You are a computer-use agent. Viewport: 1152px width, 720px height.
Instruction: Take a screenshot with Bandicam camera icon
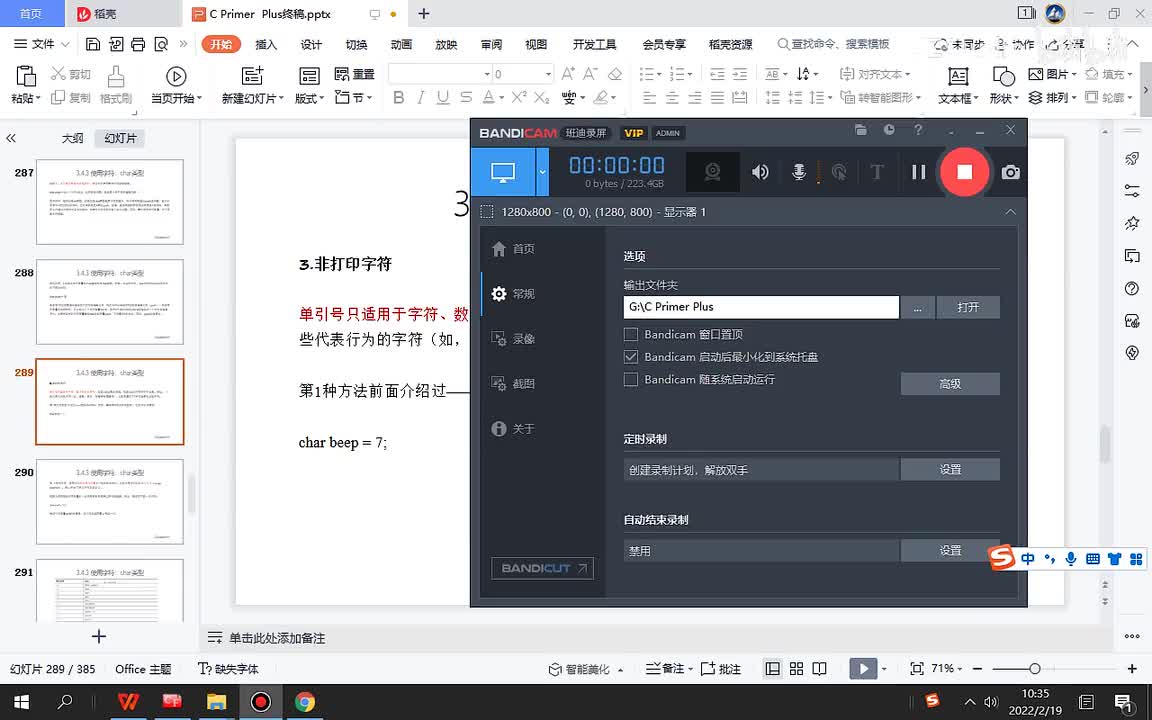(x=1010, y=172)
